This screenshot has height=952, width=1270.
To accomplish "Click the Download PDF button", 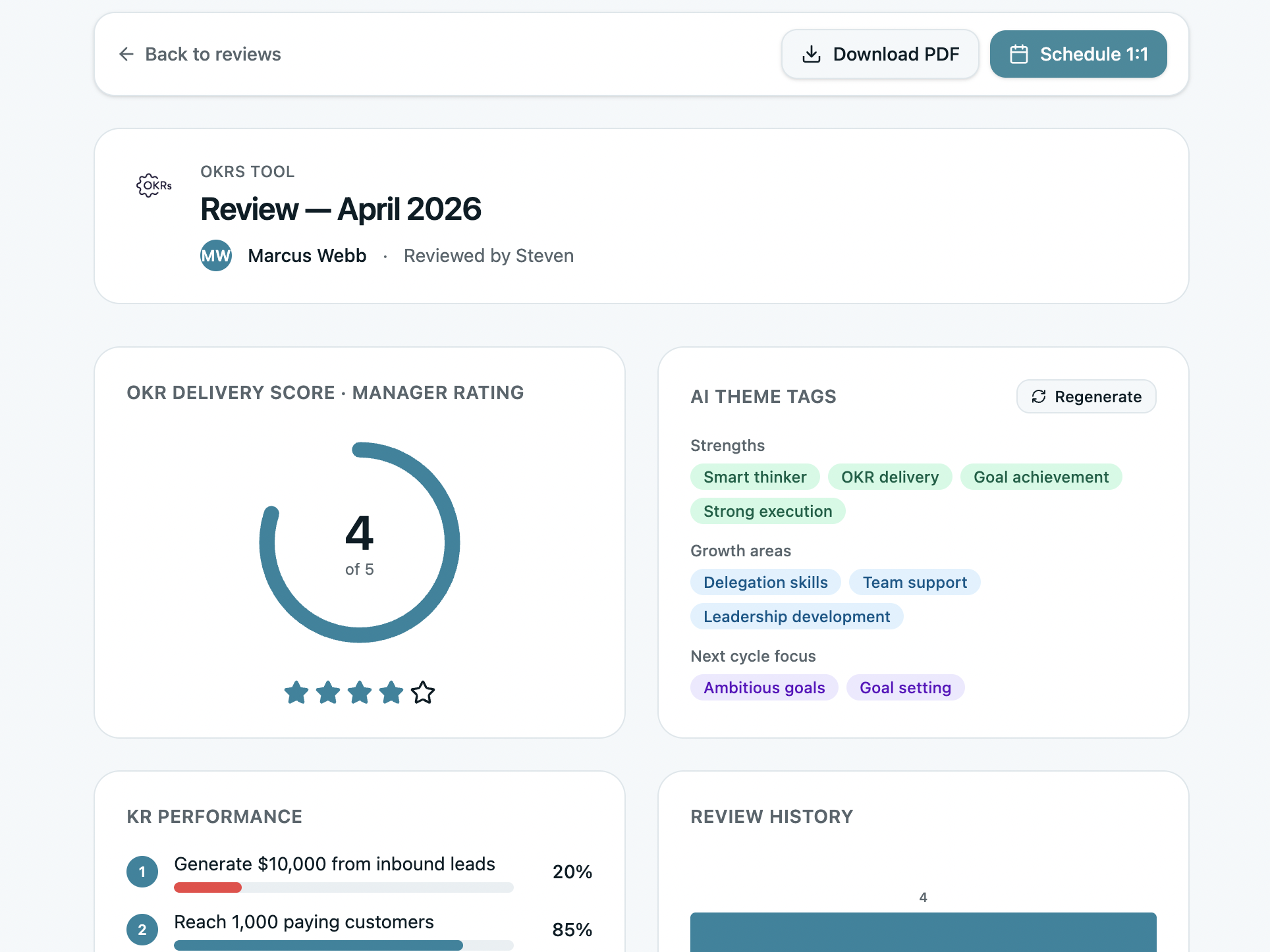I will (x=880, y=54).
